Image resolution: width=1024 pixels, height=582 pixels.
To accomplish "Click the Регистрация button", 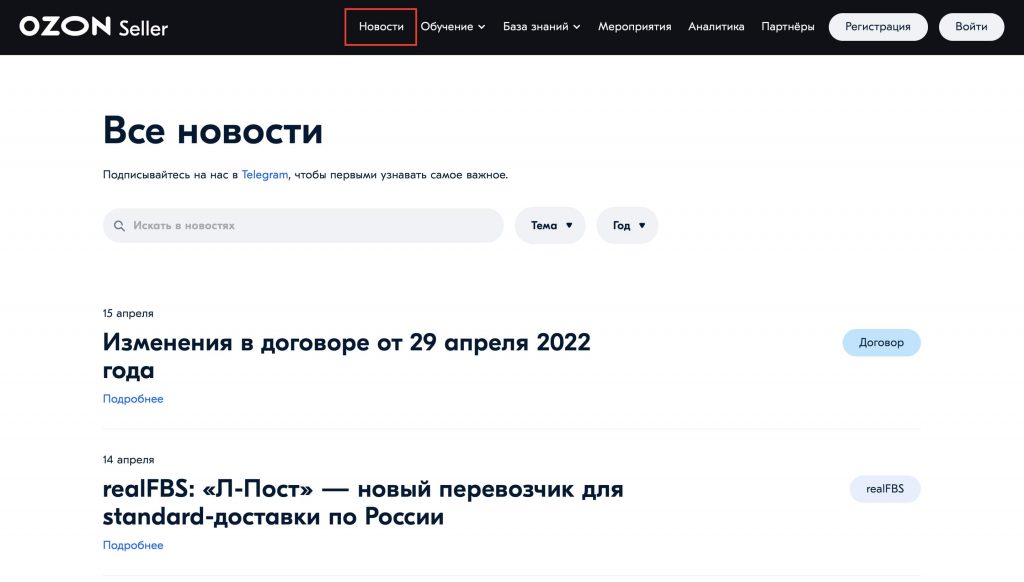I will [878, 27].
